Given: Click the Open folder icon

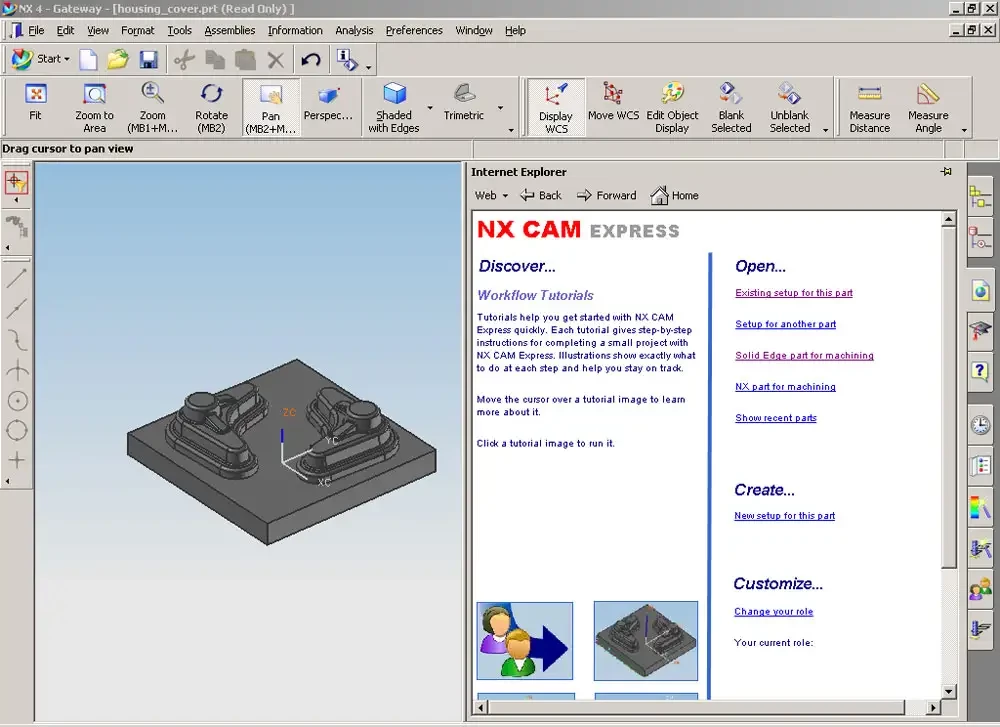Looking at the screenshot, I should coord(118,60).
